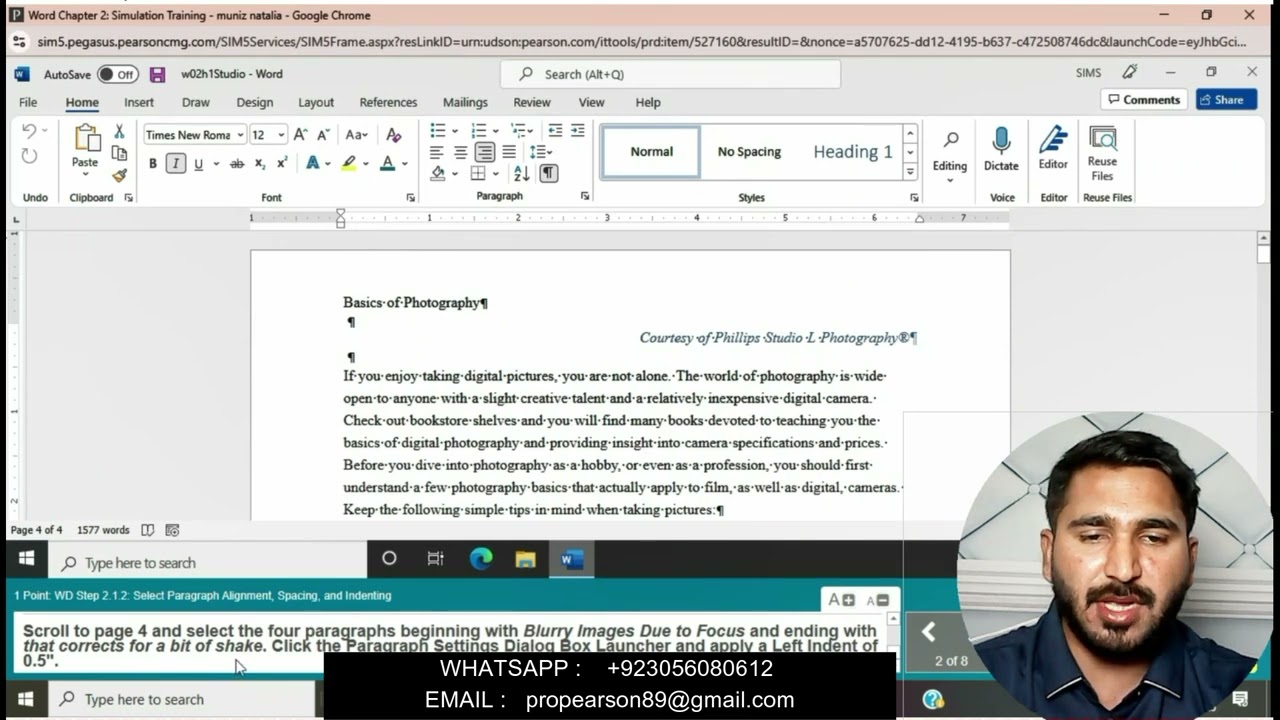Click the Comments button

(x=1144, y=100)
